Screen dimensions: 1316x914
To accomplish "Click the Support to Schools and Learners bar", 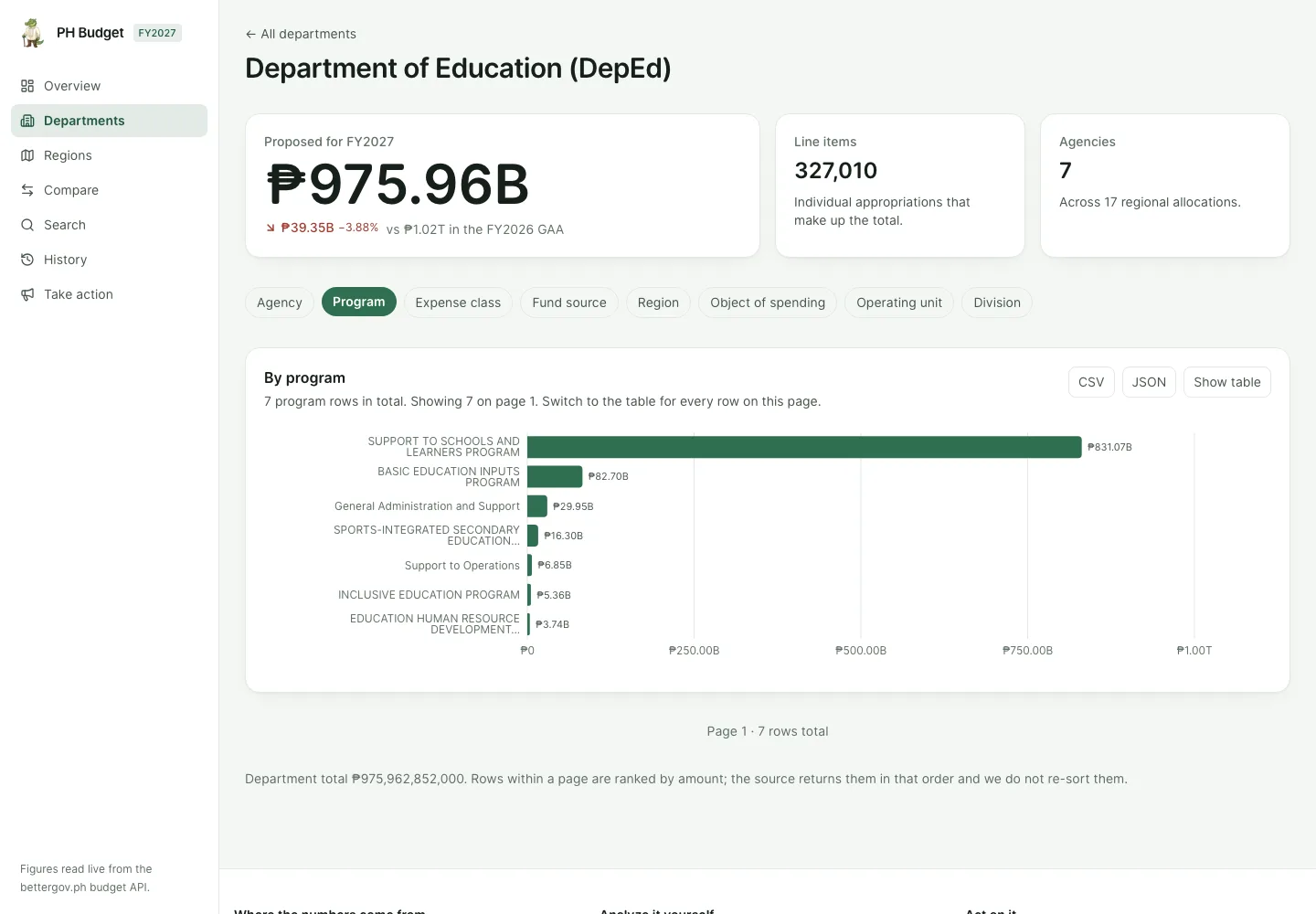I will click(804, 447).
